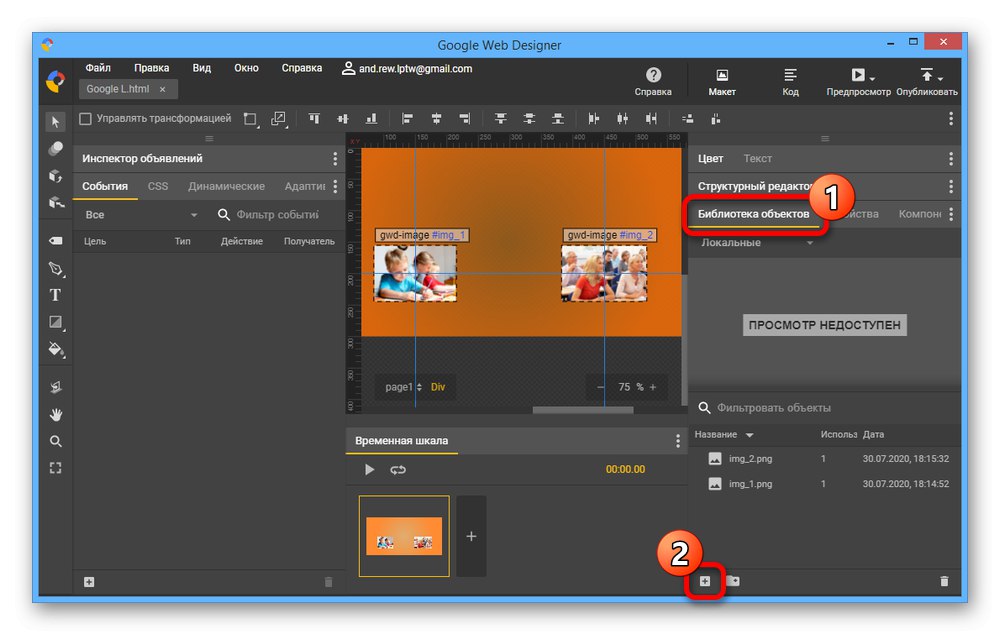
Task: Delete asset with library trash icon
Action: click(943, 581)
